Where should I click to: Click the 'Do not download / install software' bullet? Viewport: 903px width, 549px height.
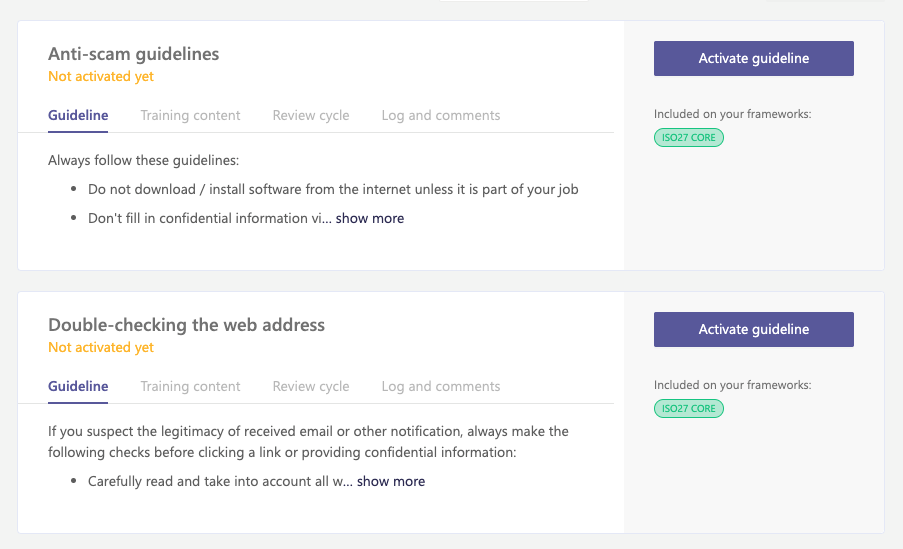[x=333, y=190]
